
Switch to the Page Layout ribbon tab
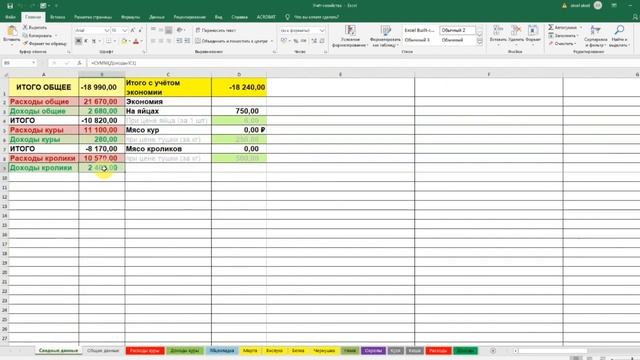point(93,17)
